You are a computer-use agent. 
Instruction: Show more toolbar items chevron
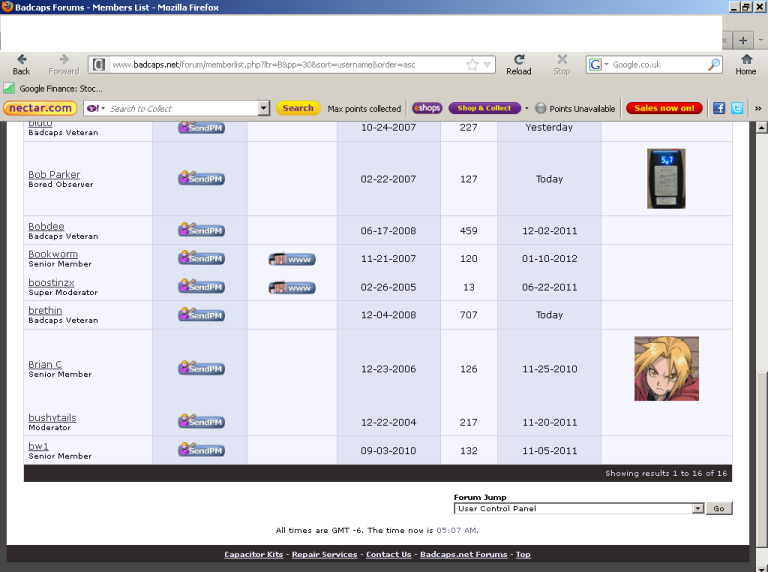[x=758, y=108]
